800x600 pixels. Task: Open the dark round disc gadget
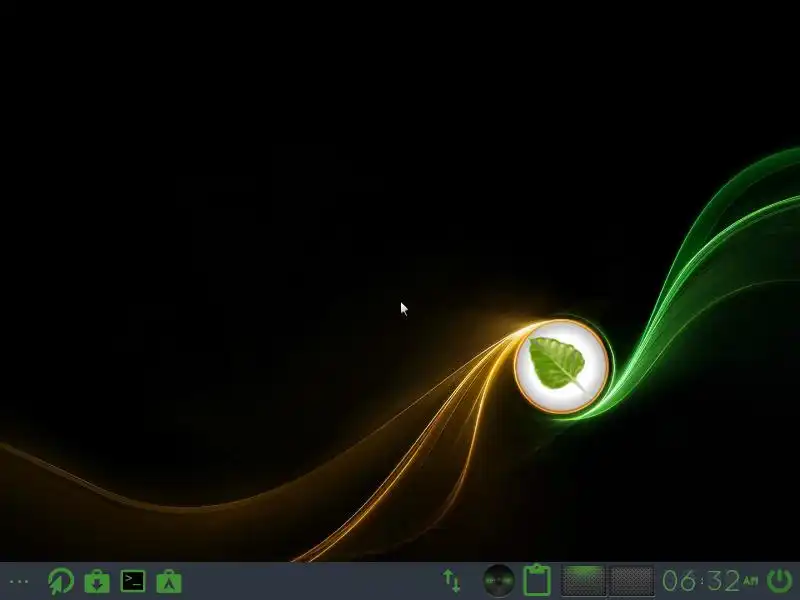(498, 581)
